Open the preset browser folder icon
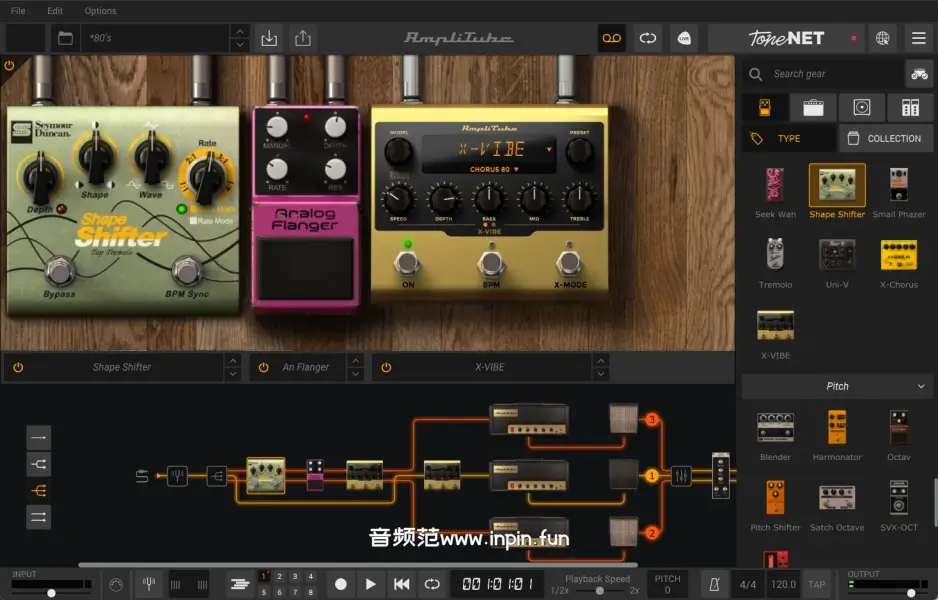 (x=65, y=38)
